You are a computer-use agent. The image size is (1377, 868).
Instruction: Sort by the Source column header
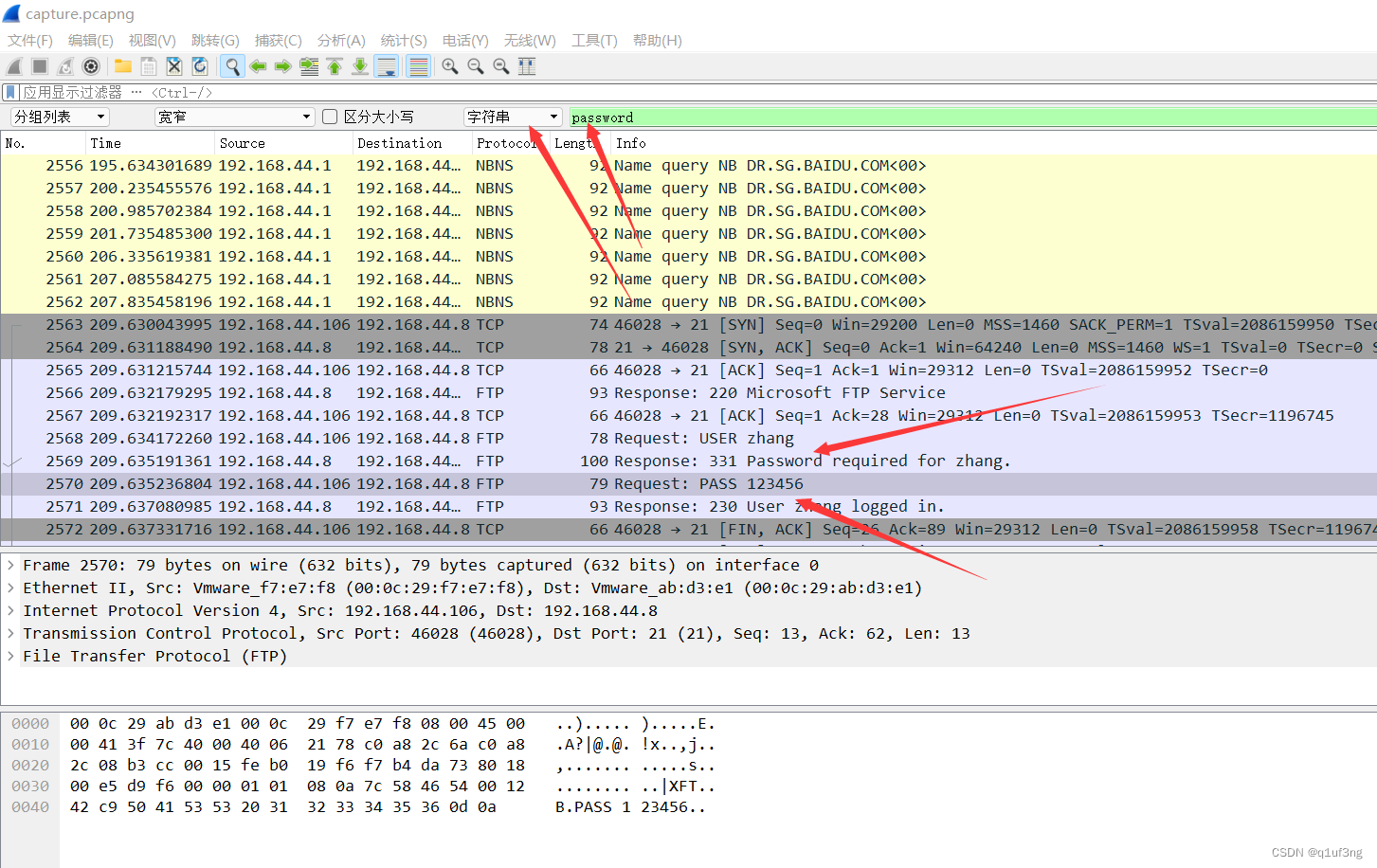(284, 143)
